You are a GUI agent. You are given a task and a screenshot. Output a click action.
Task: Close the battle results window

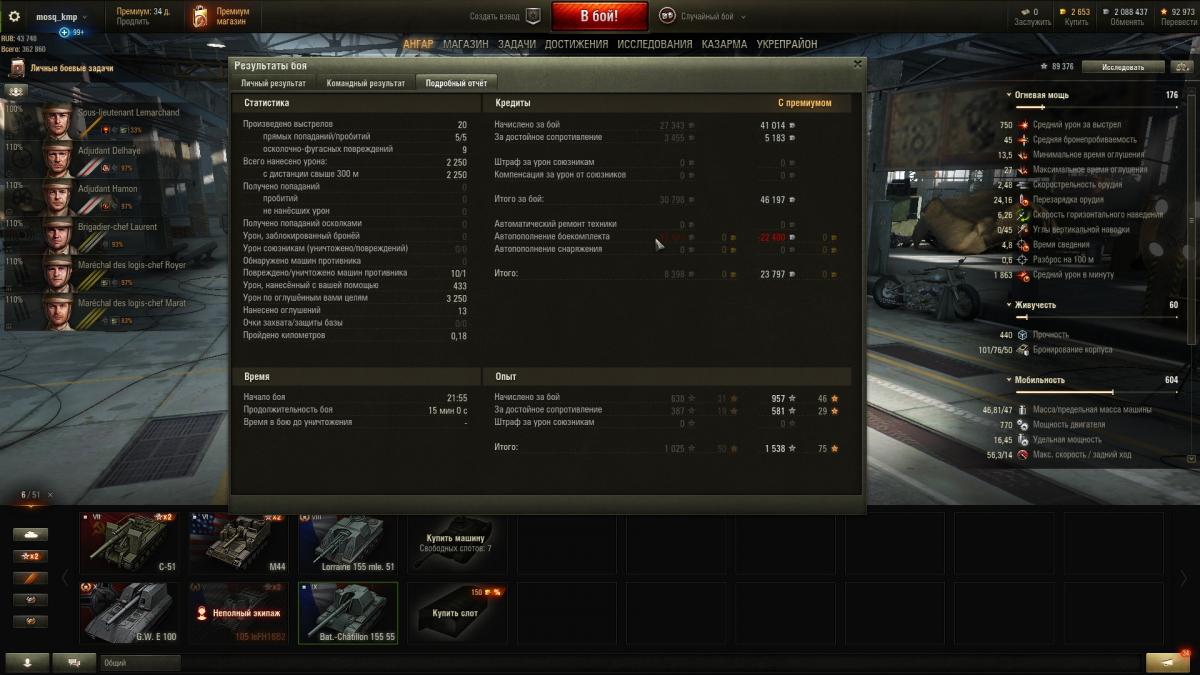click(857, 64)
